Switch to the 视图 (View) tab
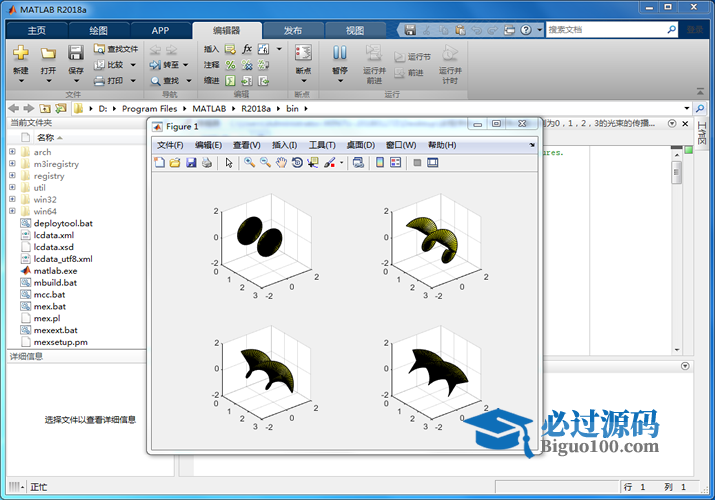 [355, 31]
